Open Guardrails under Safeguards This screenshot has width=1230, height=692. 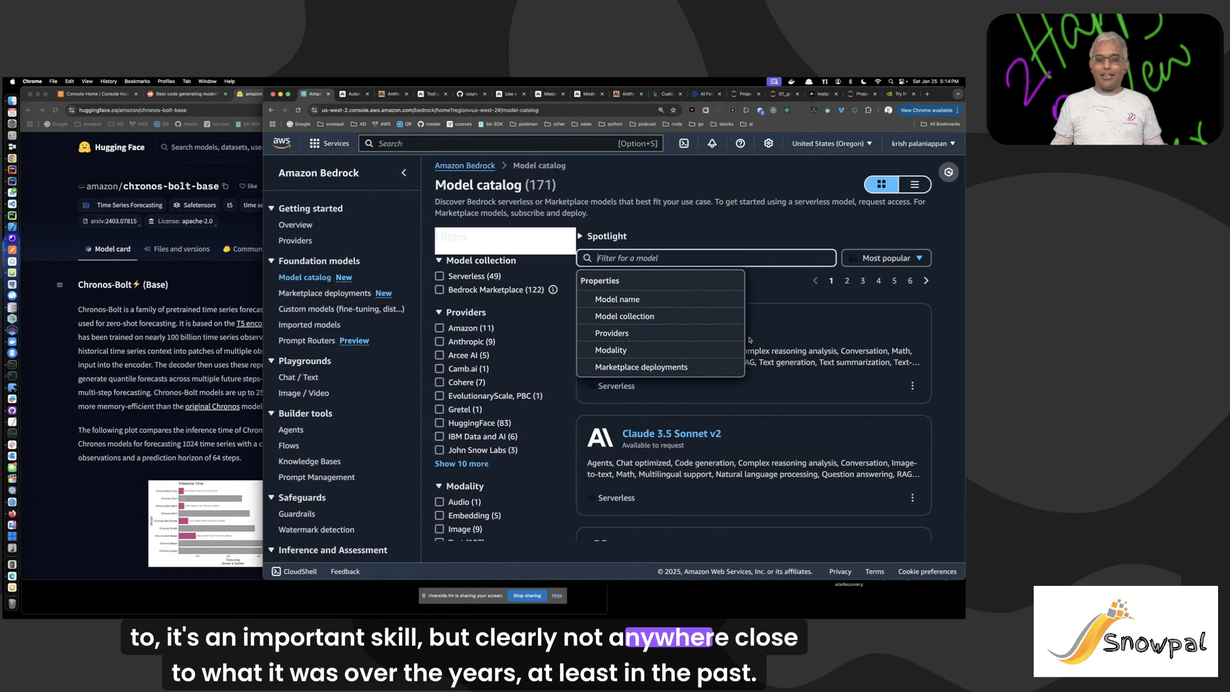(296, 514)
